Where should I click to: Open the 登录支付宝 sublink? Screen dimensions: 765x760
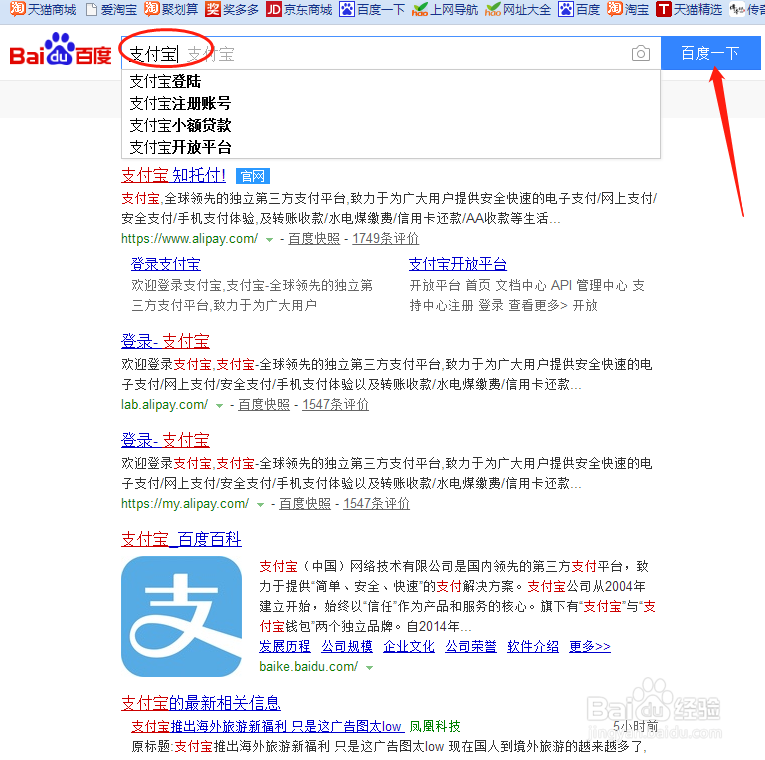[x=166, y=264]
